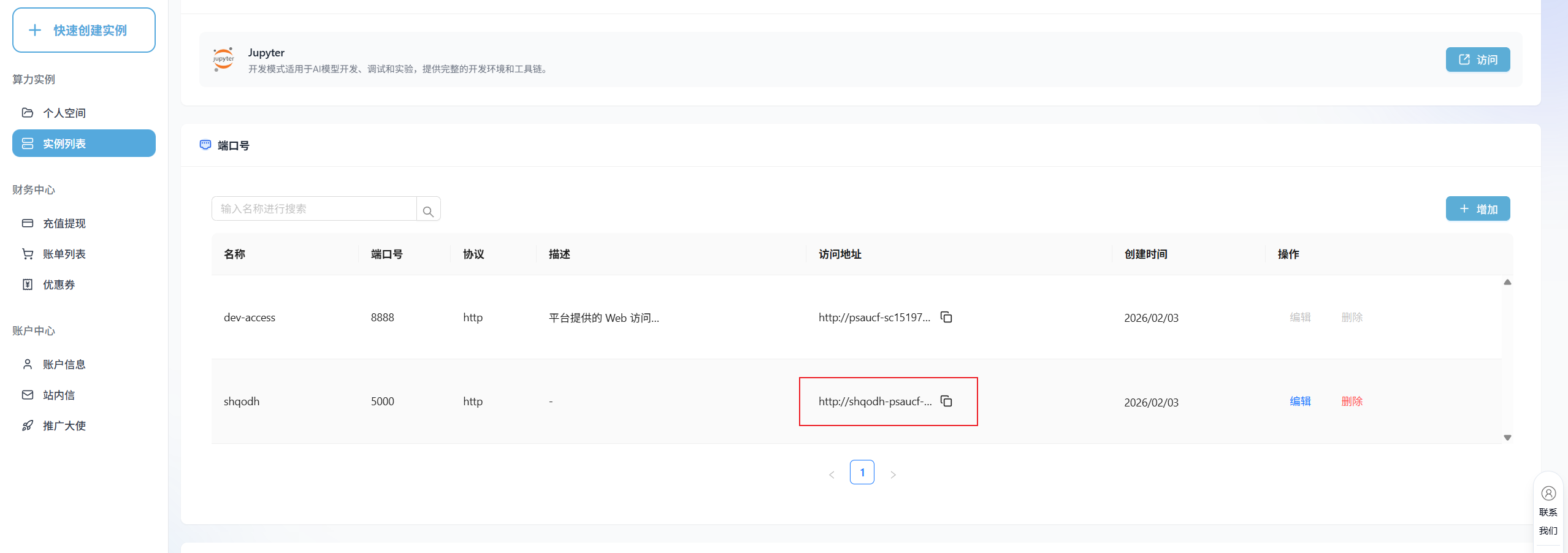Click the 访问地址 column header
This screenshot has height=553, width=1568.
pyautogui.click(x=840, y=254)
